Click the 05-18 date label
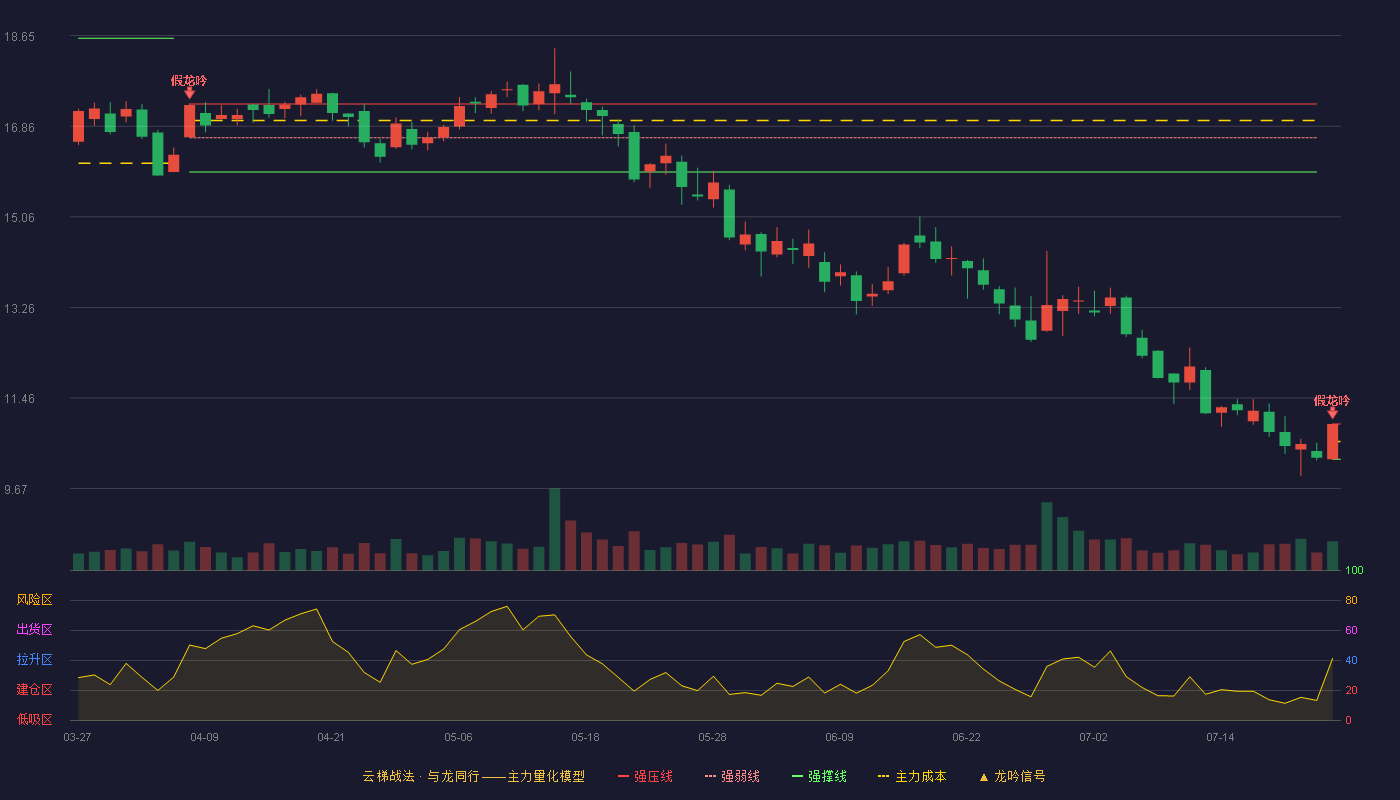Image resolution: width=1400 pixels, height=800 pixels. point(585,737)
